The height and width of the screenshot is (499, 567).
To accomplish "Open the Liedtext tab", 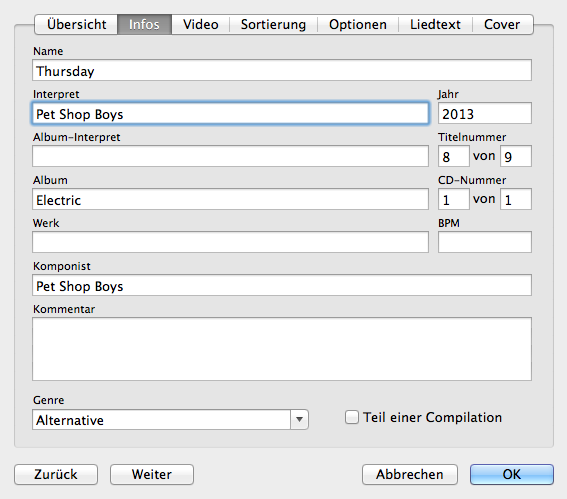I will [x=435, y=25].
